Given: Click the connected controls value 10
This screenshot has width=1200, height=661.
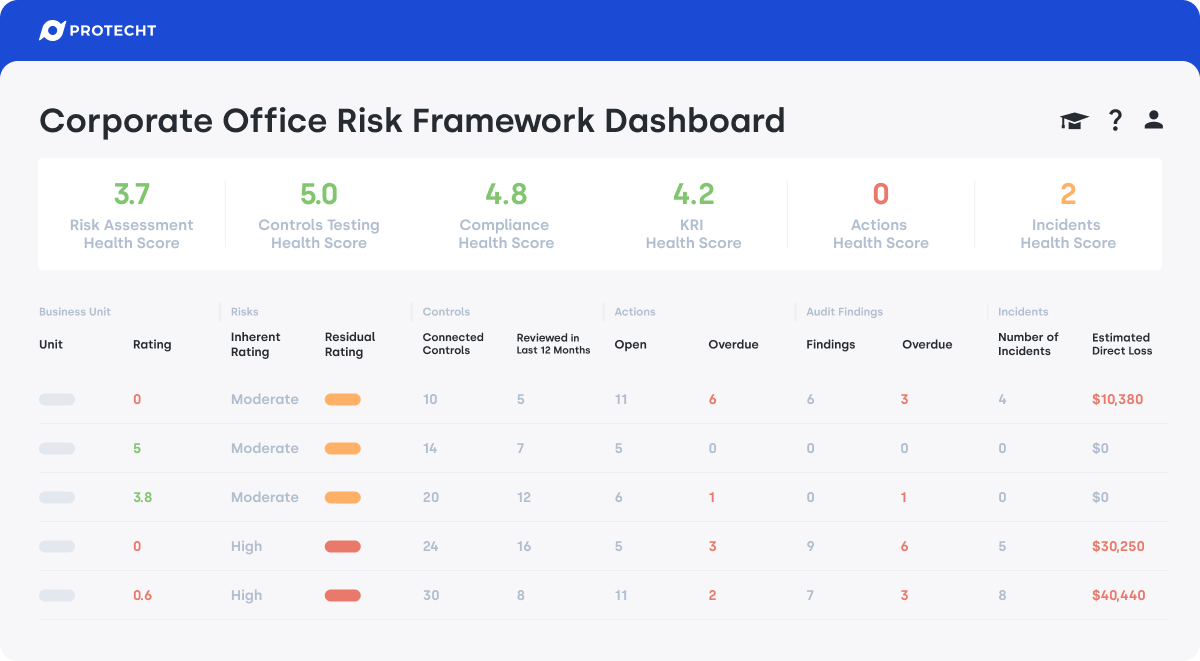Looking at the screenshot, I should tap(430, 399).
